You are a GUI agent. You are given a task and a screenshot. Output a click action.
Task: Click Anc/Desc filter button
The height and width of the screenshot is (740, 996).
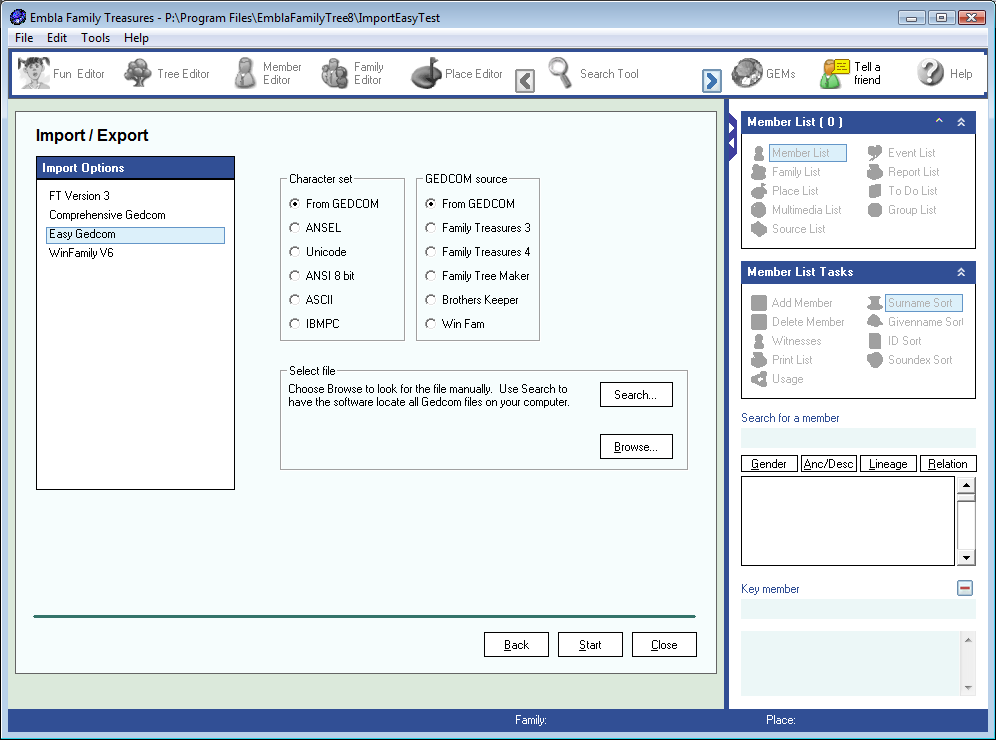pos(828,464)
